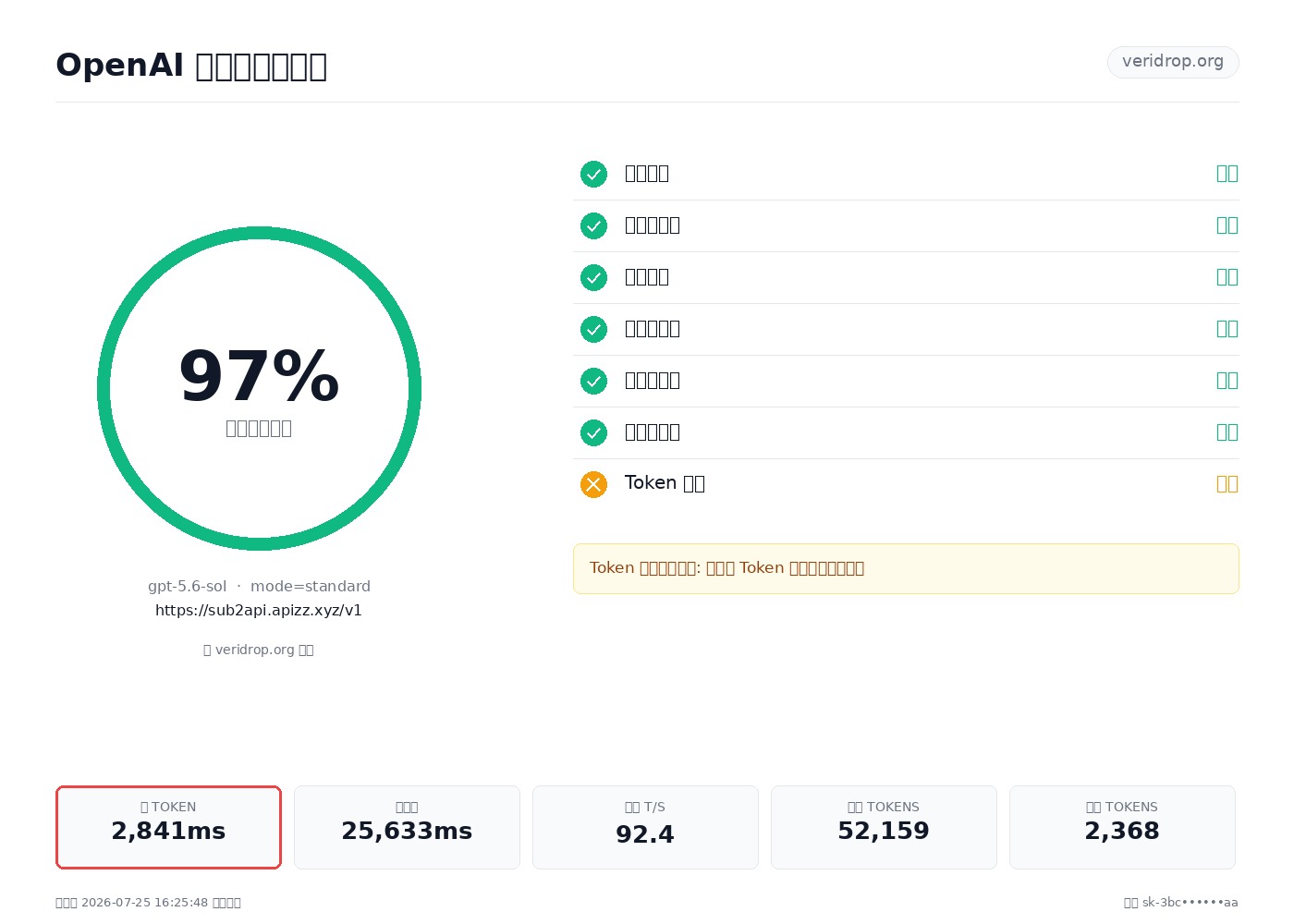This screenshot has width=1294, height=924.
Task: Click the masked key sk-3bc••••••aa text
Action: (1190, 903)
